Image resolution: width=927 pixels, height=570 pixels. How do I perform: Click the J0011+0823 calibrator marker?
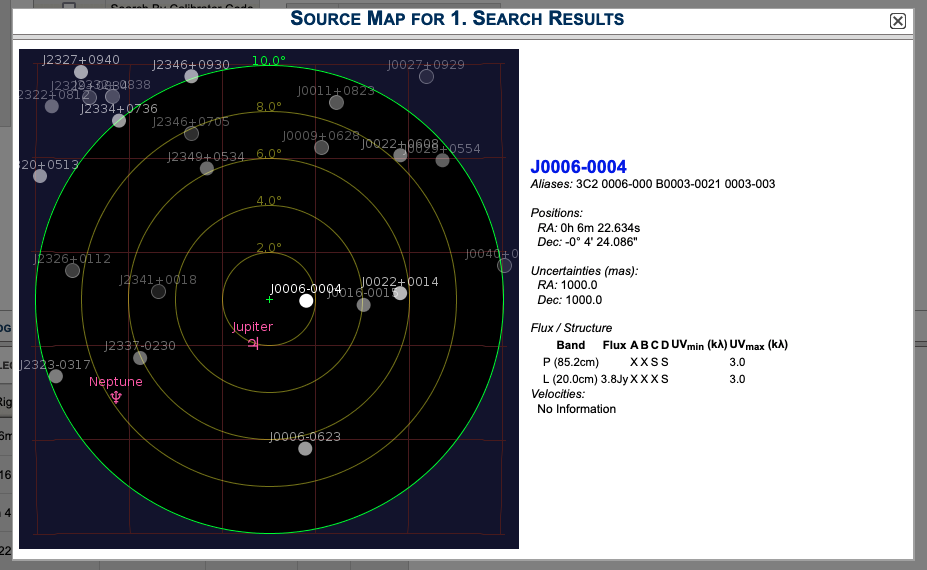(x=336, y=102)
